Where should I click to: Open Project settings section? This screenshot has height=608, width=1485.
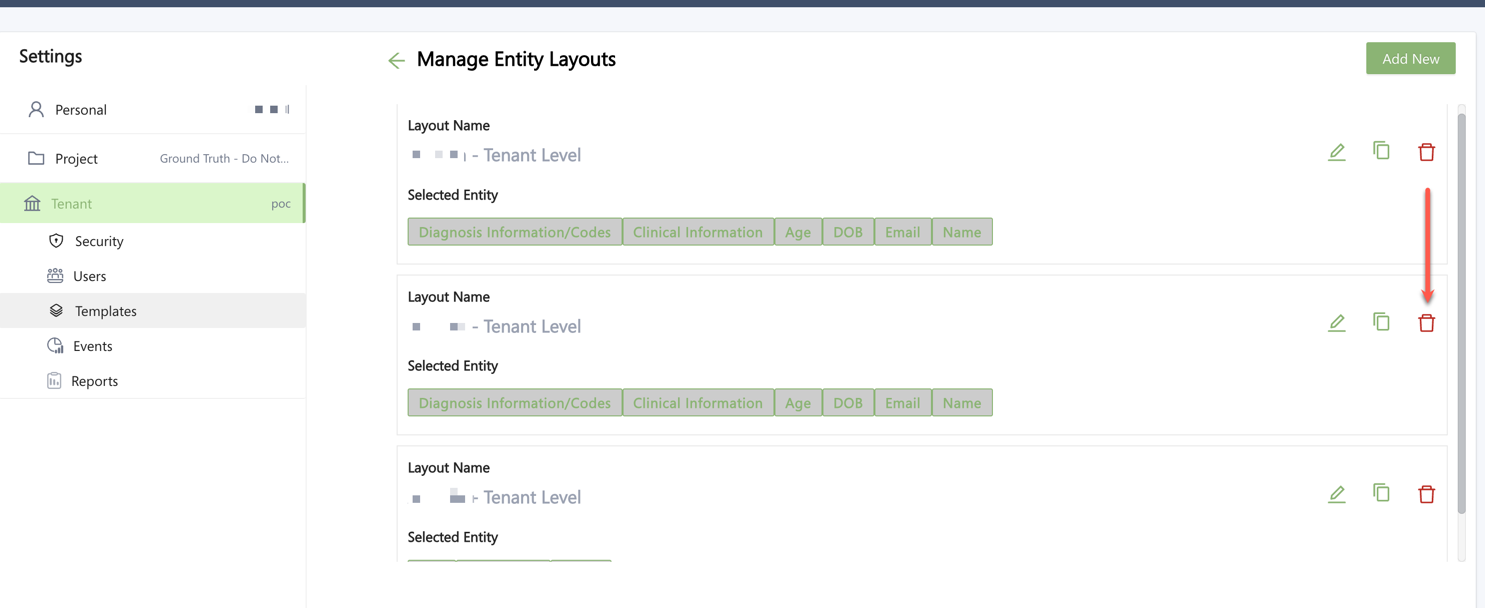click(x=76, y=159)
